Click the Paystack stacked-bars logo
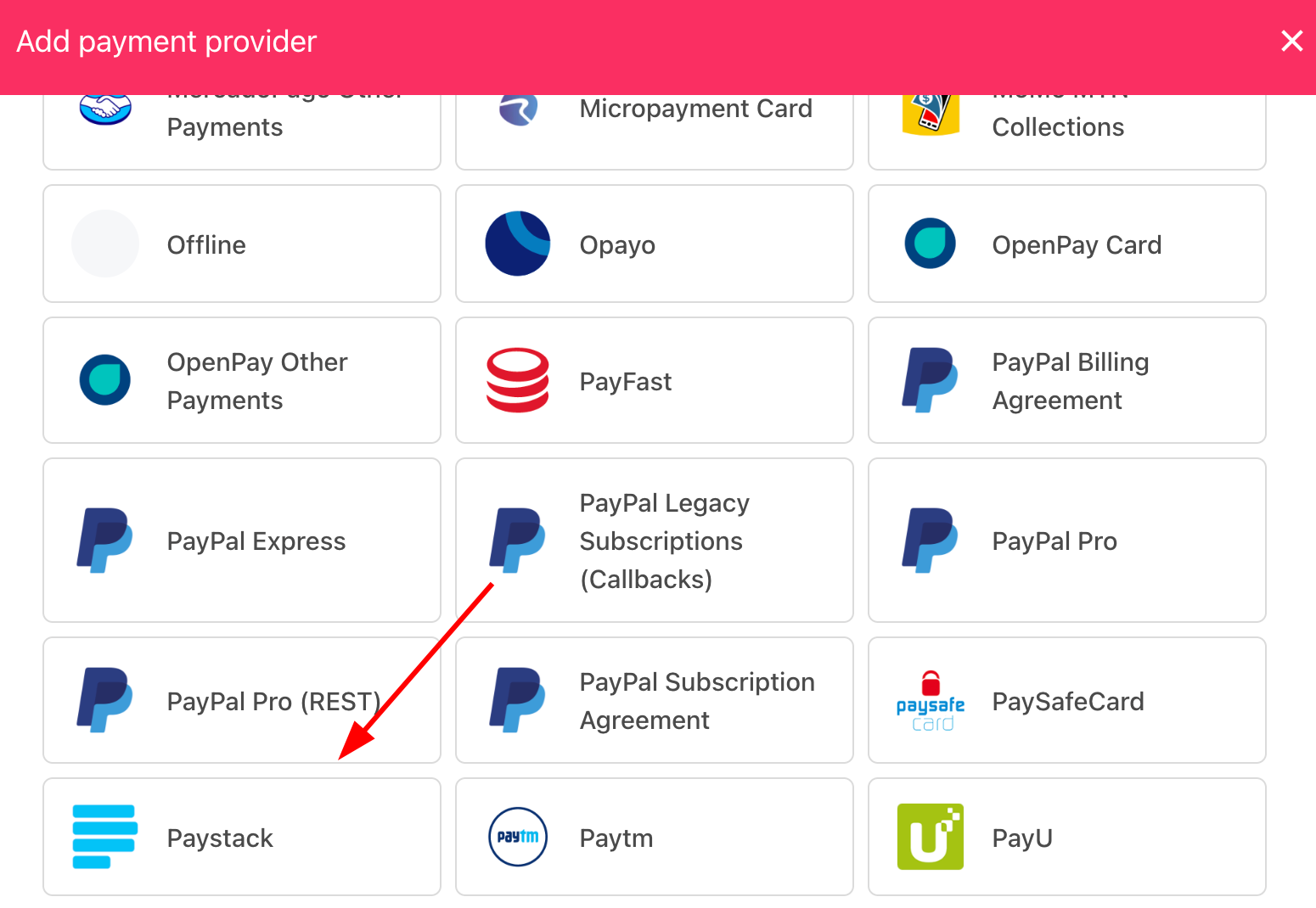Viewport: 1316px width, 908px height. pos(105,837)
